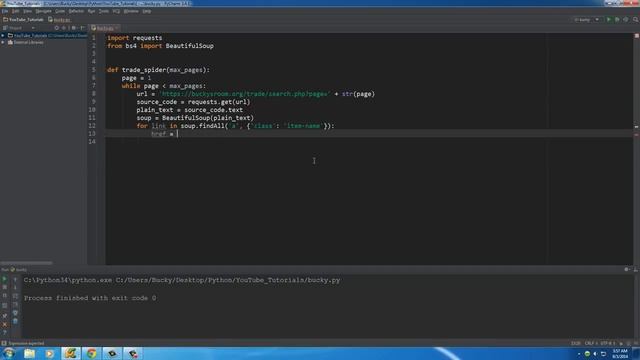Open the VCS menu
640x360 pixels.
click(116, 11)
